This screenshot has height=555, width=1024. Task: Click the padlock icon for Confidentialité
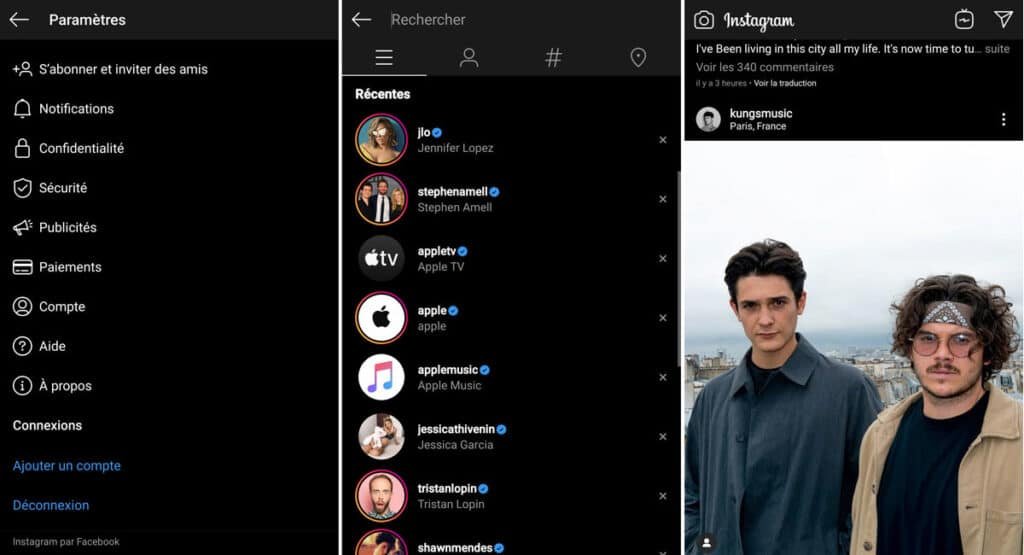[x=22, y=148]
